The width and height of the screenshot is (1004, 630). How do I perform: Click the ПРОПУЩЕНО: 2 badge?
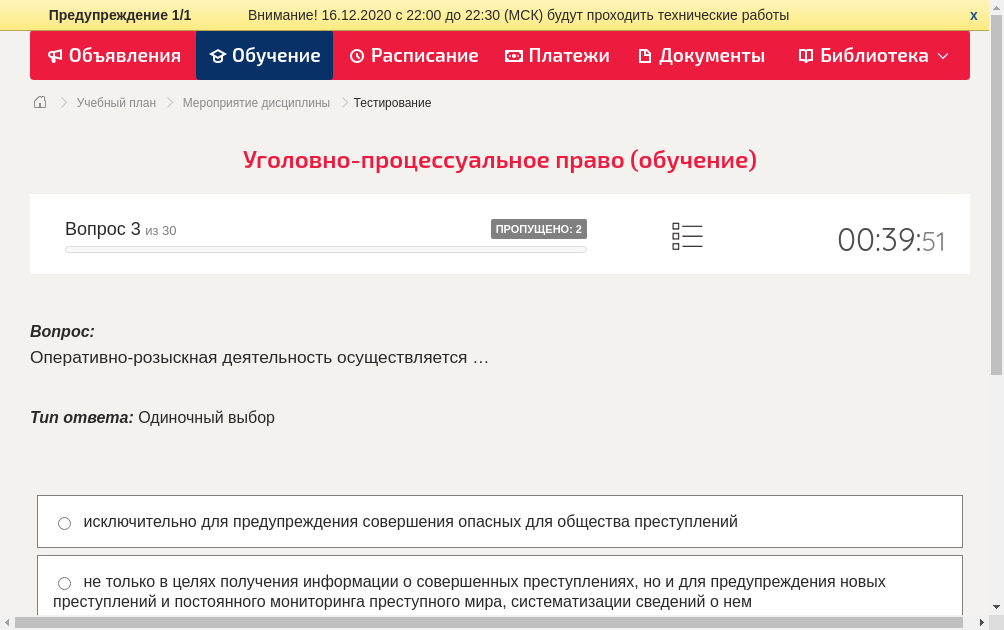click(538, 228)
